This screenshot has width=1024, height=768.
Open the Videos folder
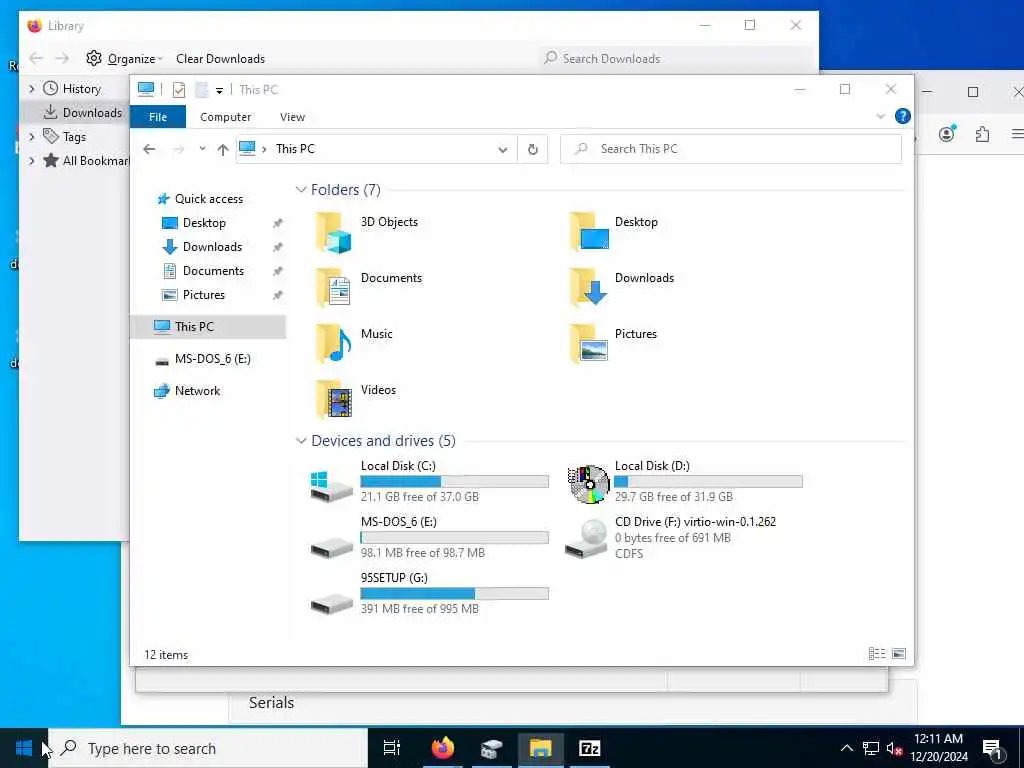tap(356, 400)
